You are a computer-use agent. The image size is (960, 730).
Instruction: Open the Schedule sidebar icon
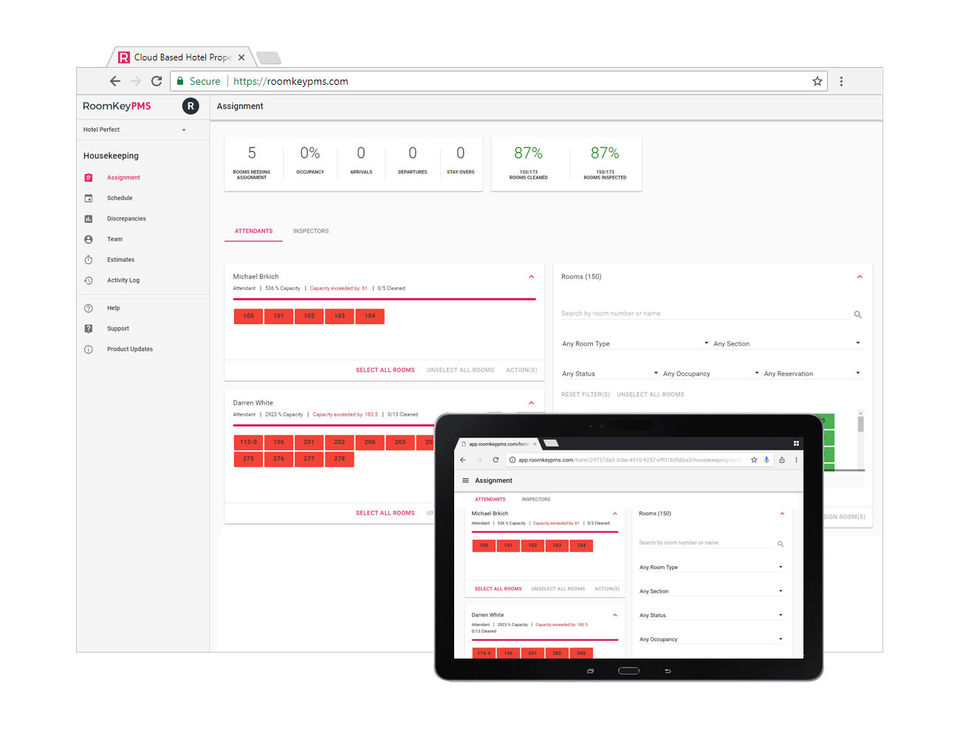(x=89, y=198)
